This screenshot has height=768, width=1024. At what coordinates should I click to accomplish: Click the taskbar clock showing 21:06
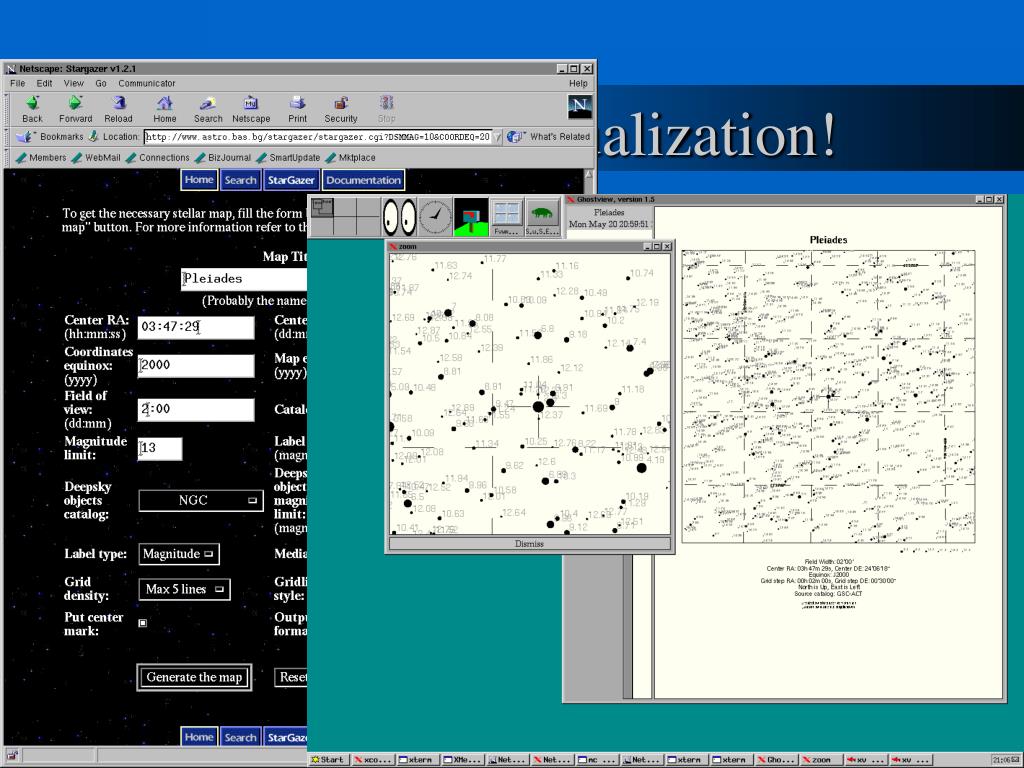click(1006, 760)
